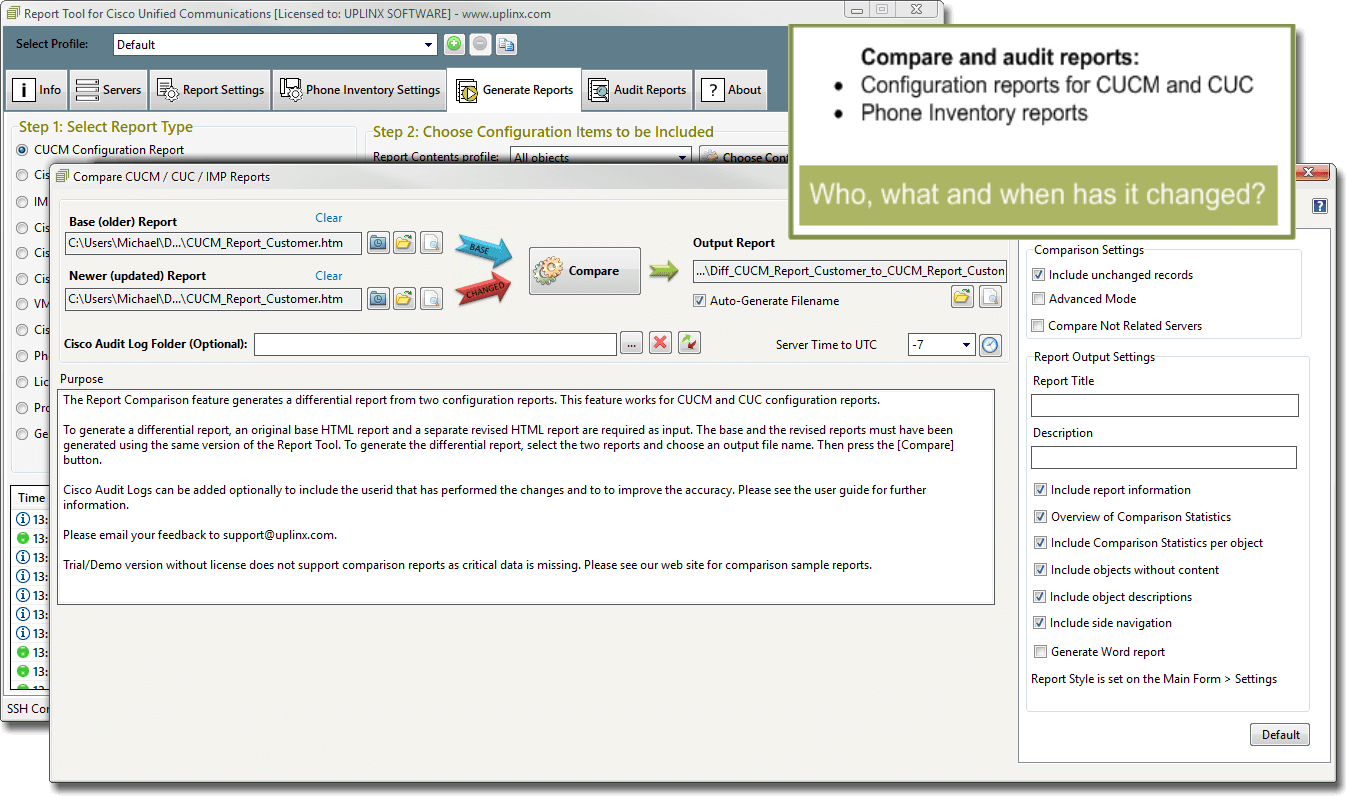
Task: Select the Generate Reports tab
Action: (515, 89)
